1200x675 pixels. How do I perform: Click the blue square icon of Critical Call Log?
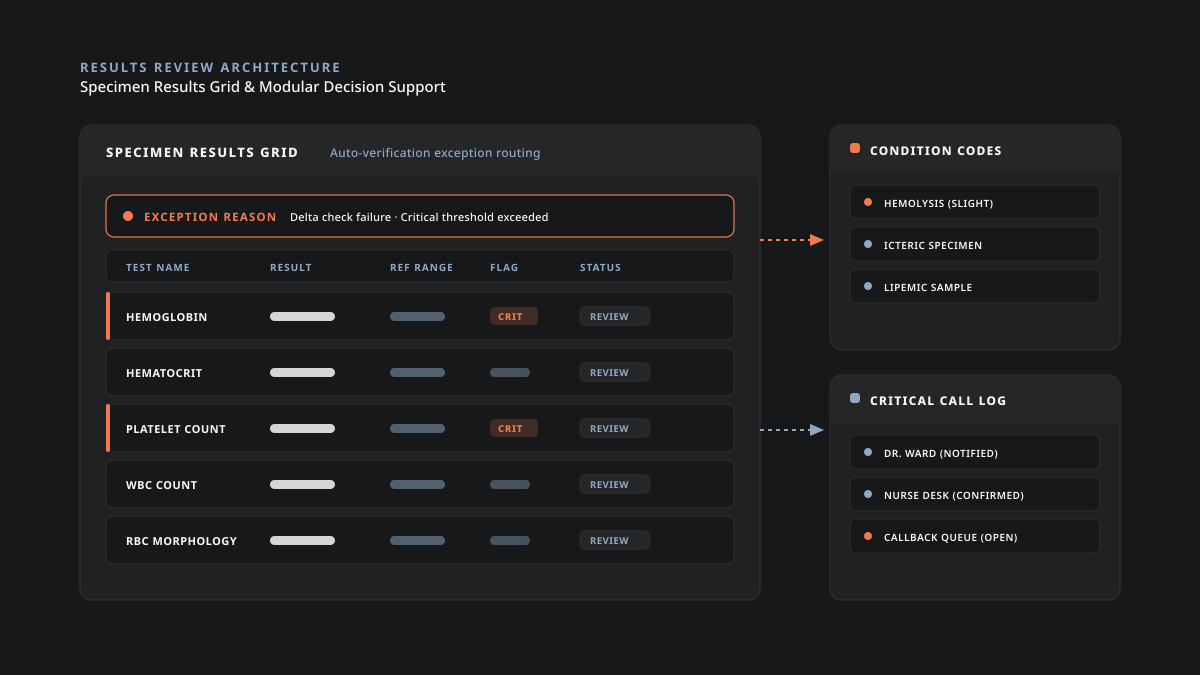(855, 398)
